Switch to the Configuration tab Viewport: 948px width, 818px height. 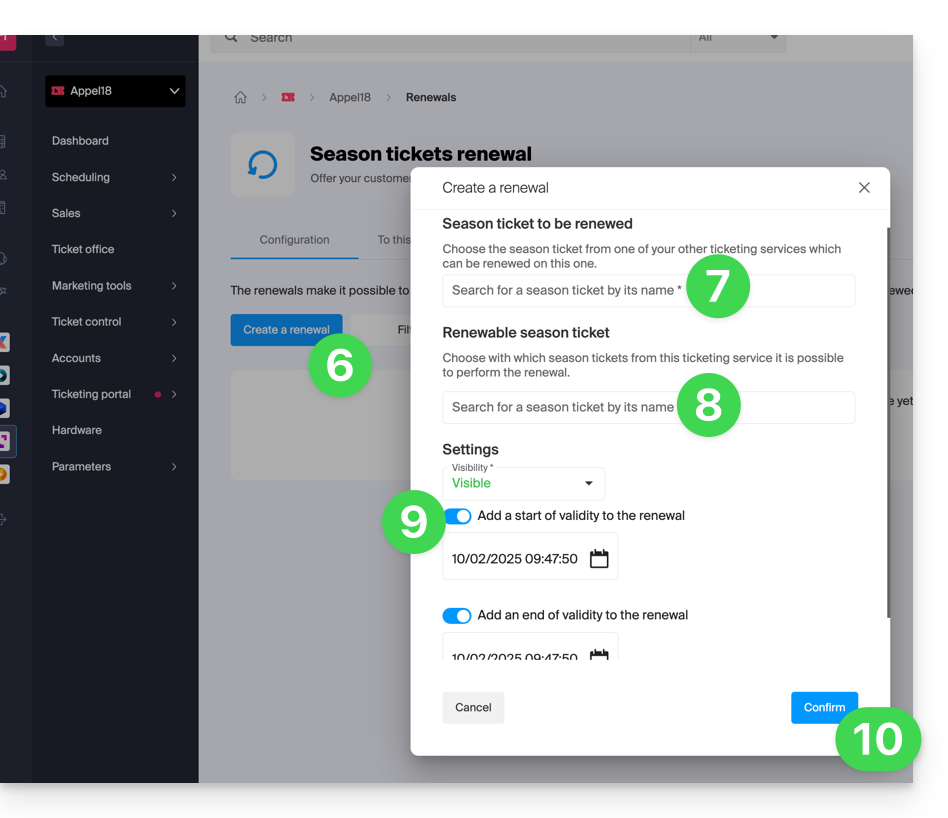(x=294, y=240)
